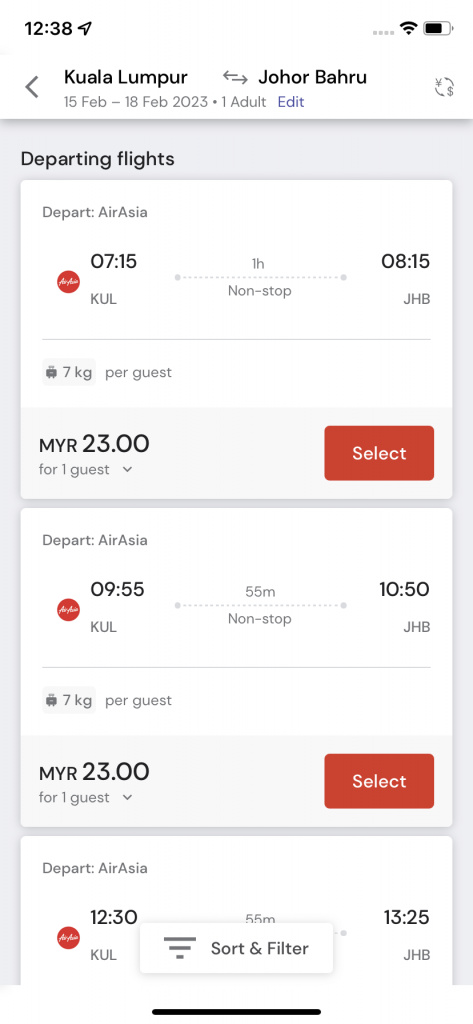Open the currency converter icon

coord(444,88)
